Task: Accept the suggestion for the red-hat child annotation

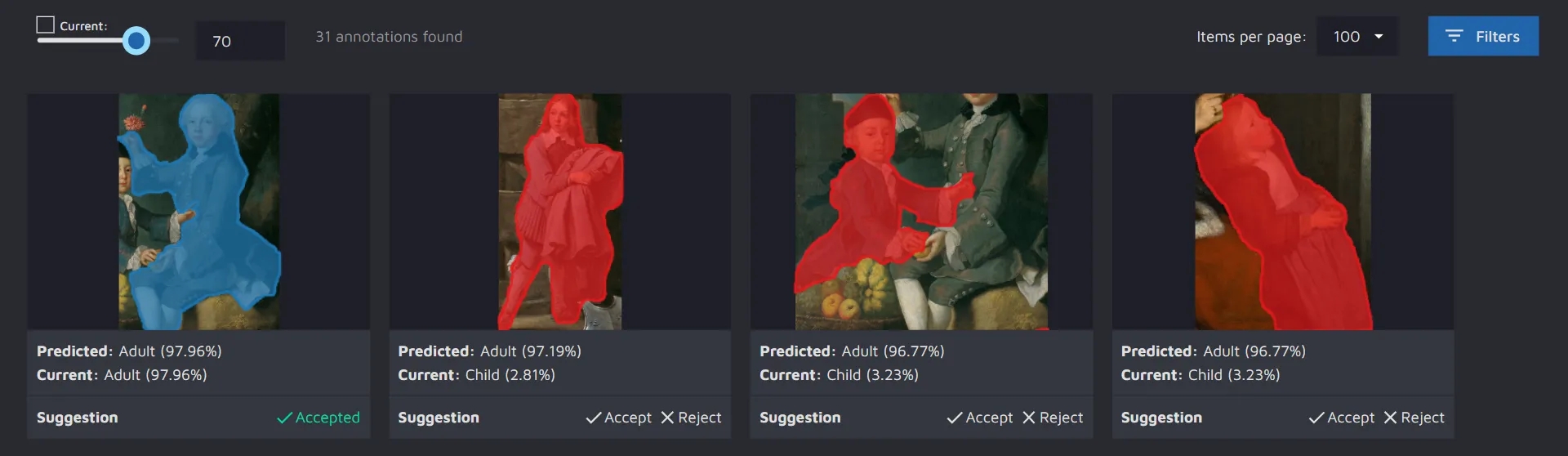Action: [980, 418]
